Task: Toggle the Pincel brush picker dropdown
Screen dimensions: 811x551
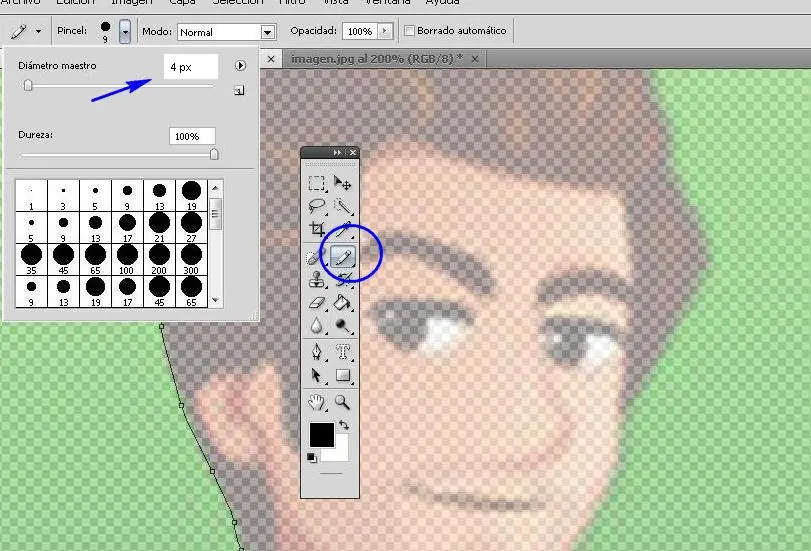Action: pyautogui.click(x=125, y=32)
